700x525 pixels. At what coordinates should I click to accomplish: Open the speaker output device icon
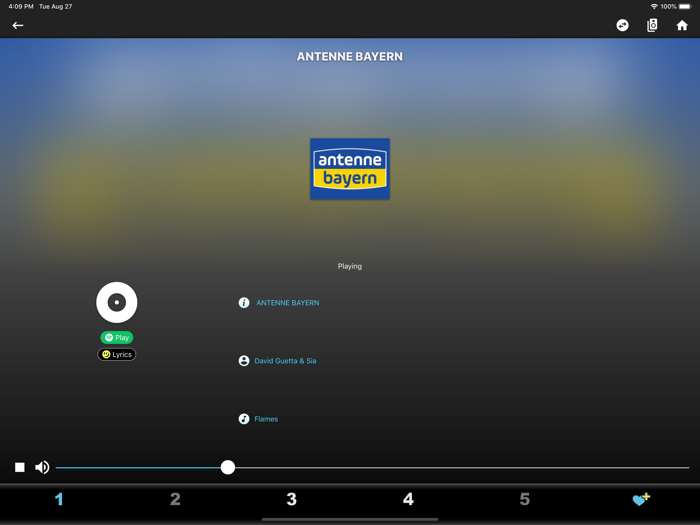tap(652, 25)
